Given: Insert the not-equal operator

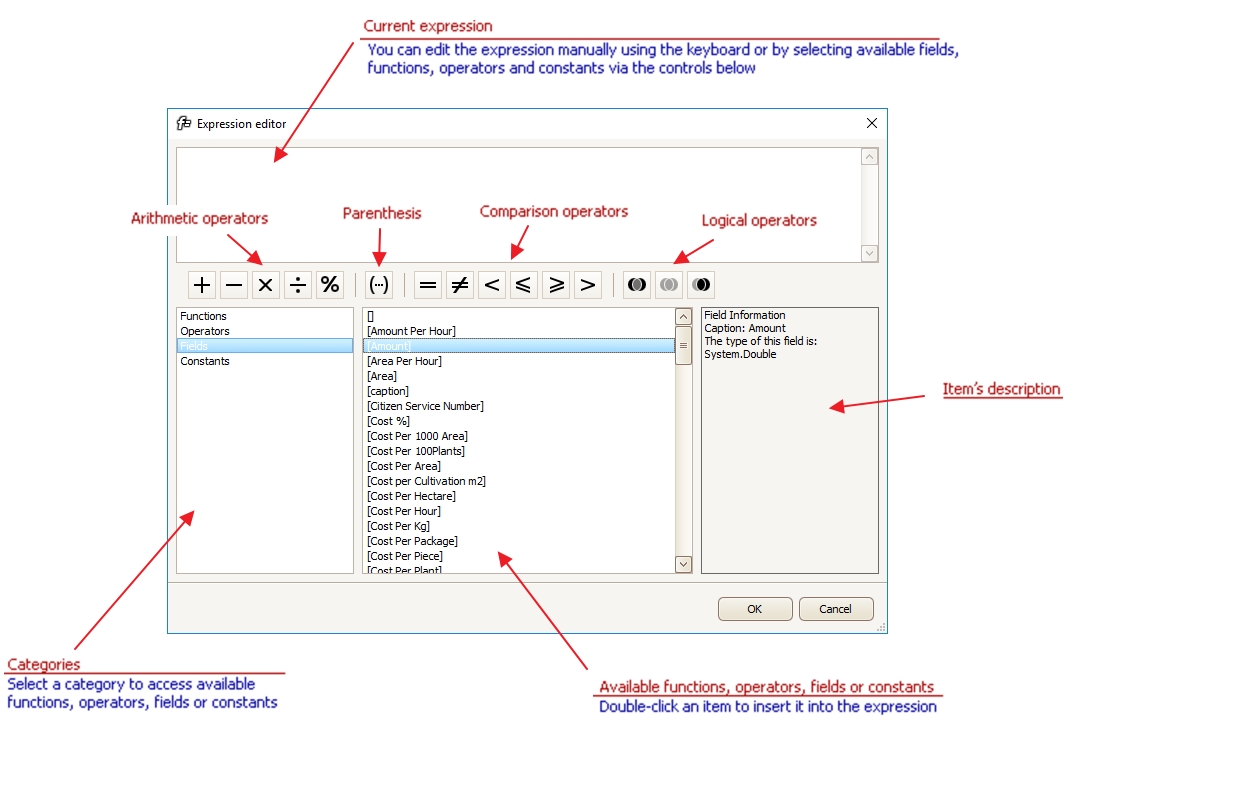Looking at the screenshot, I should click(460, 285).
